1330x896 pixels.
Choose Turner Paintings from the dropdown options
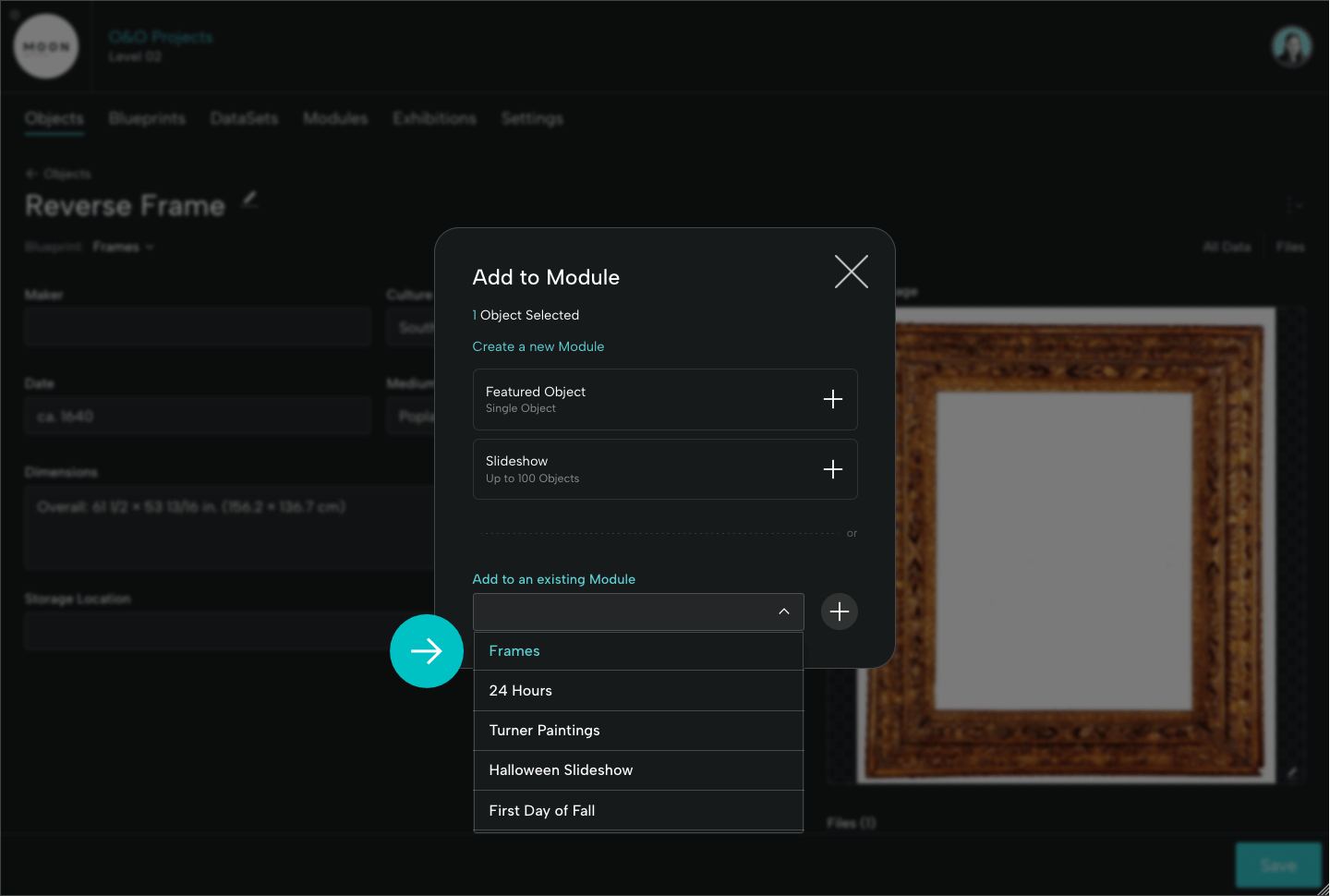point(544,730)
